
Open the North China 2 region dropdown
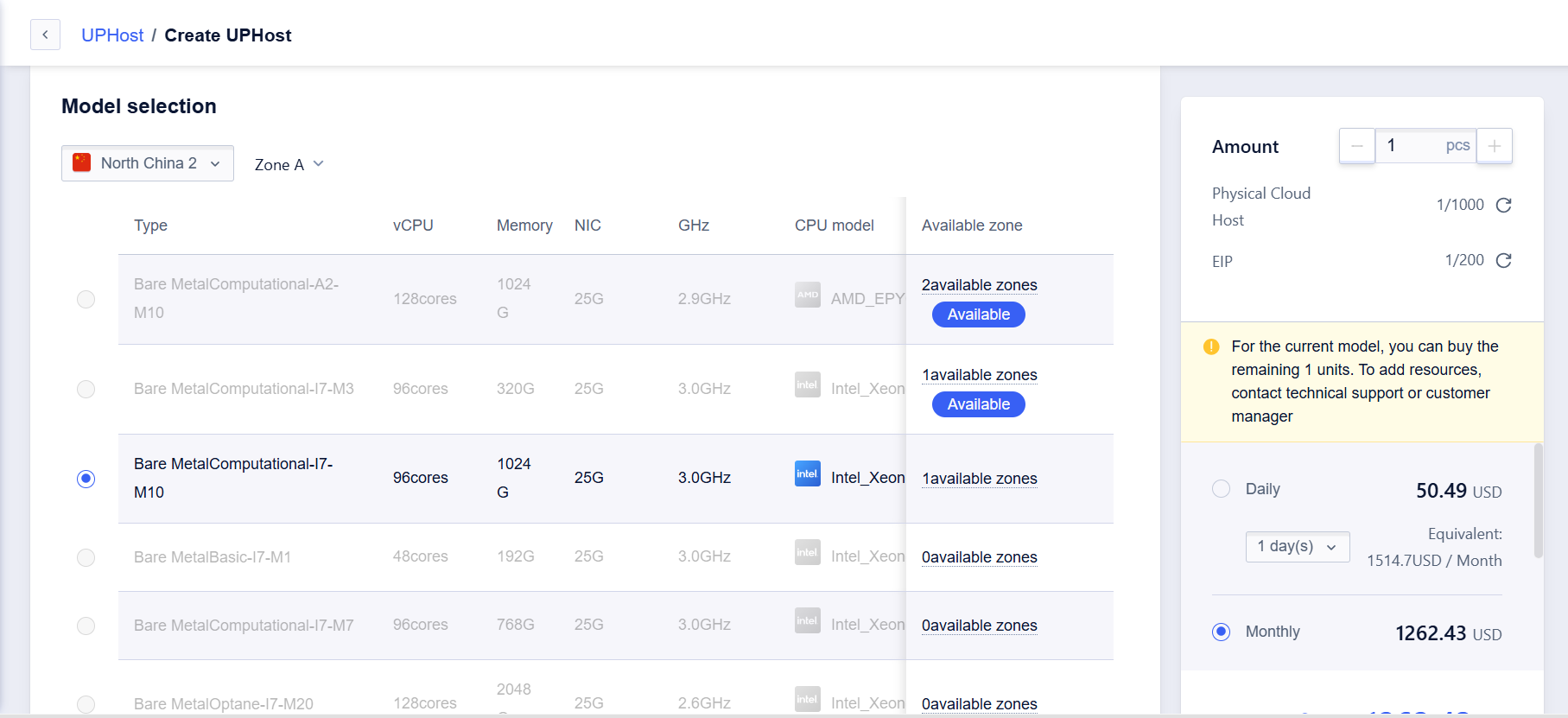tap(148, 163)
